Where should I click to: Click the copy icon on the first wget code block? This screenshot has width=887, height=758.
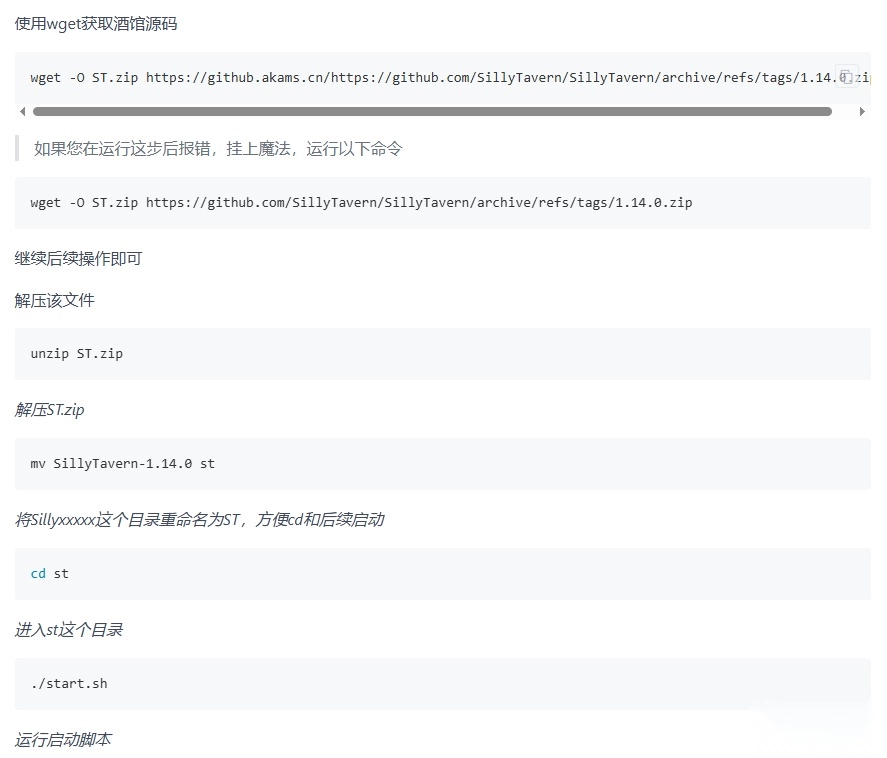(846, 76)
